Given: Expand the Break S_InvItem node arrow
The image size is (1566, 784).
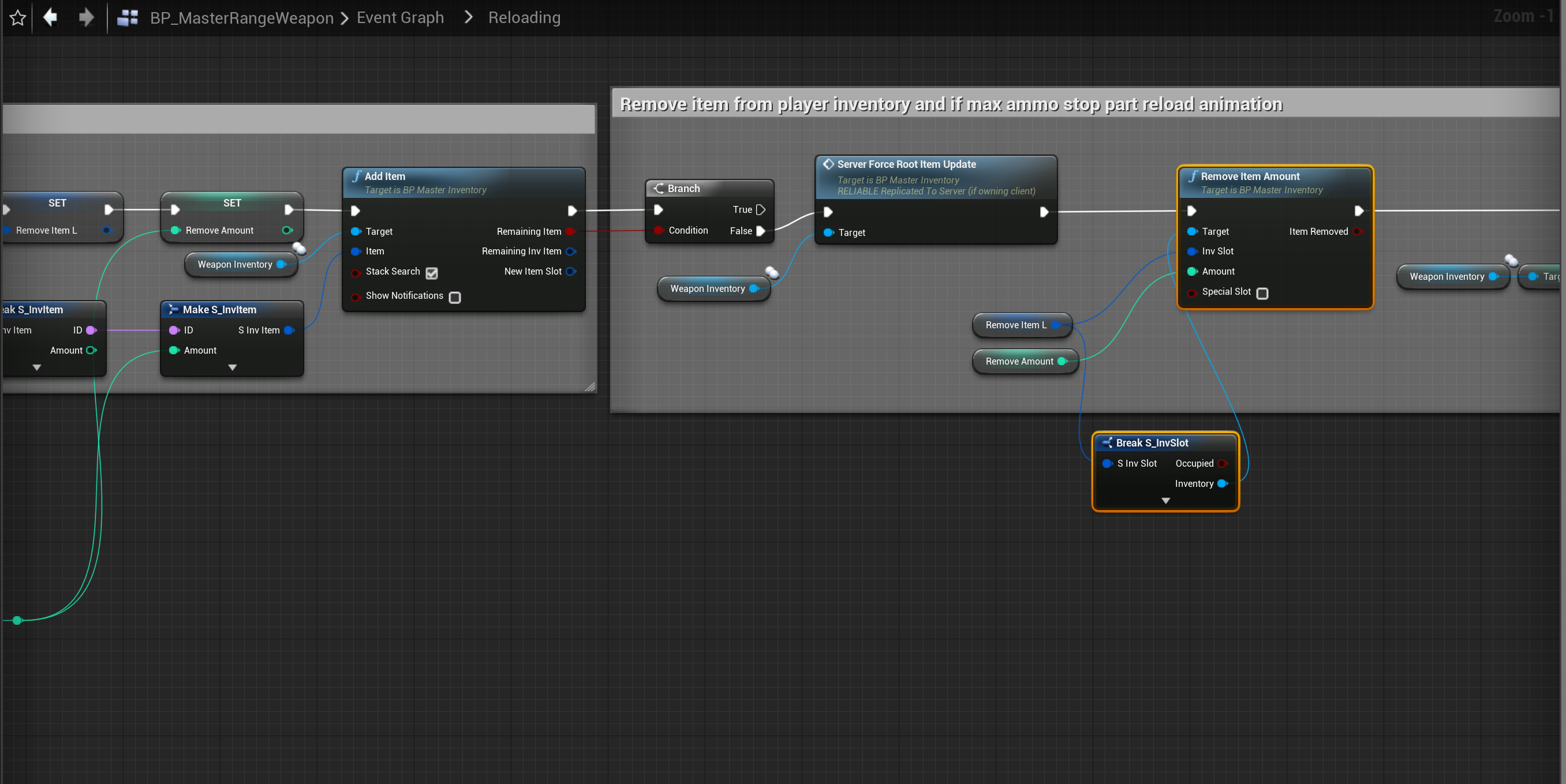Looking at the screenshot, I should click(36, 367).
